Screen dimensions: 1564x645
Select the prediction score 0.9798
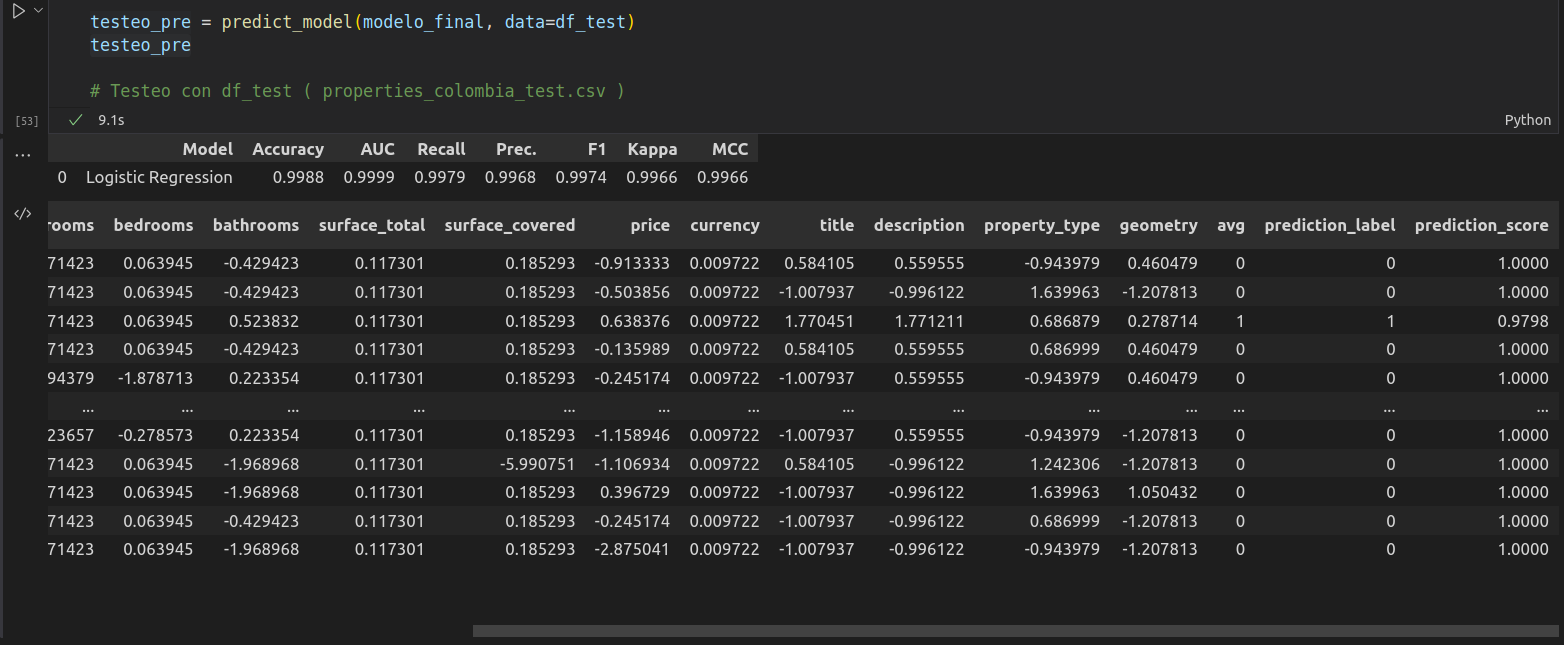tap(1524, 321)
